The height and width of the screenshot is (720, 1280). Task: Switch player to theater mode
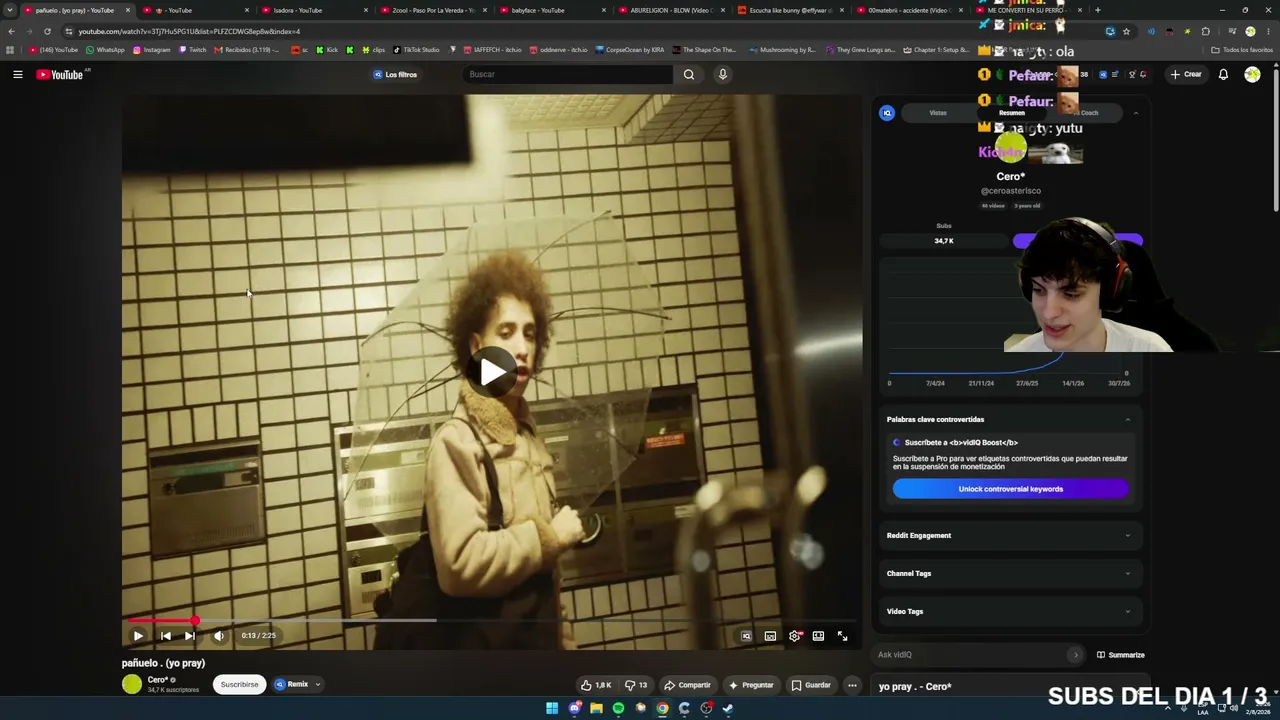(818, 636)
